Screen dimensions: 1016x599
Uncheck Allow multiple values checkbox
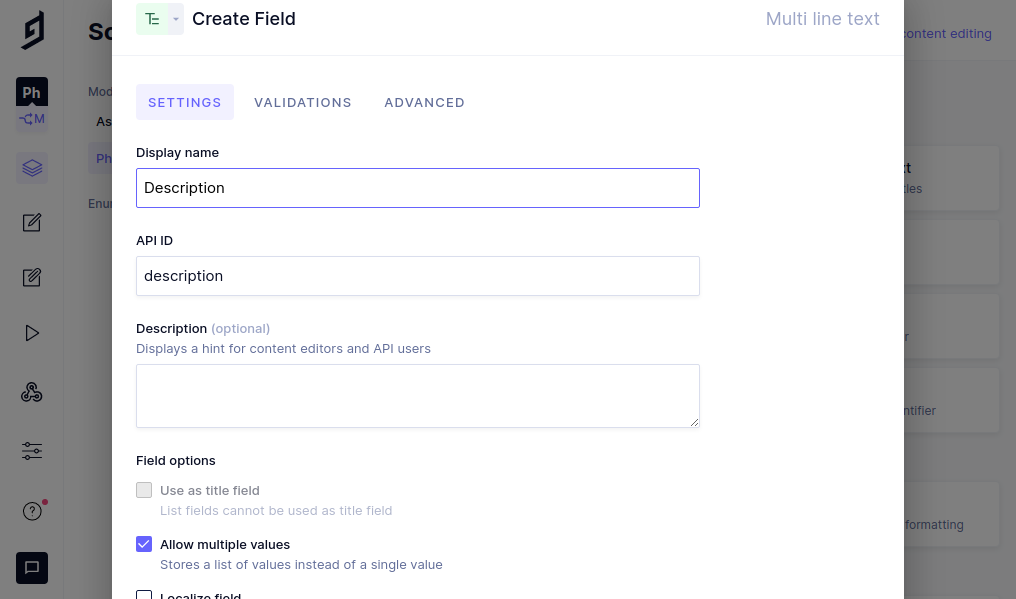tap(144, 544)
